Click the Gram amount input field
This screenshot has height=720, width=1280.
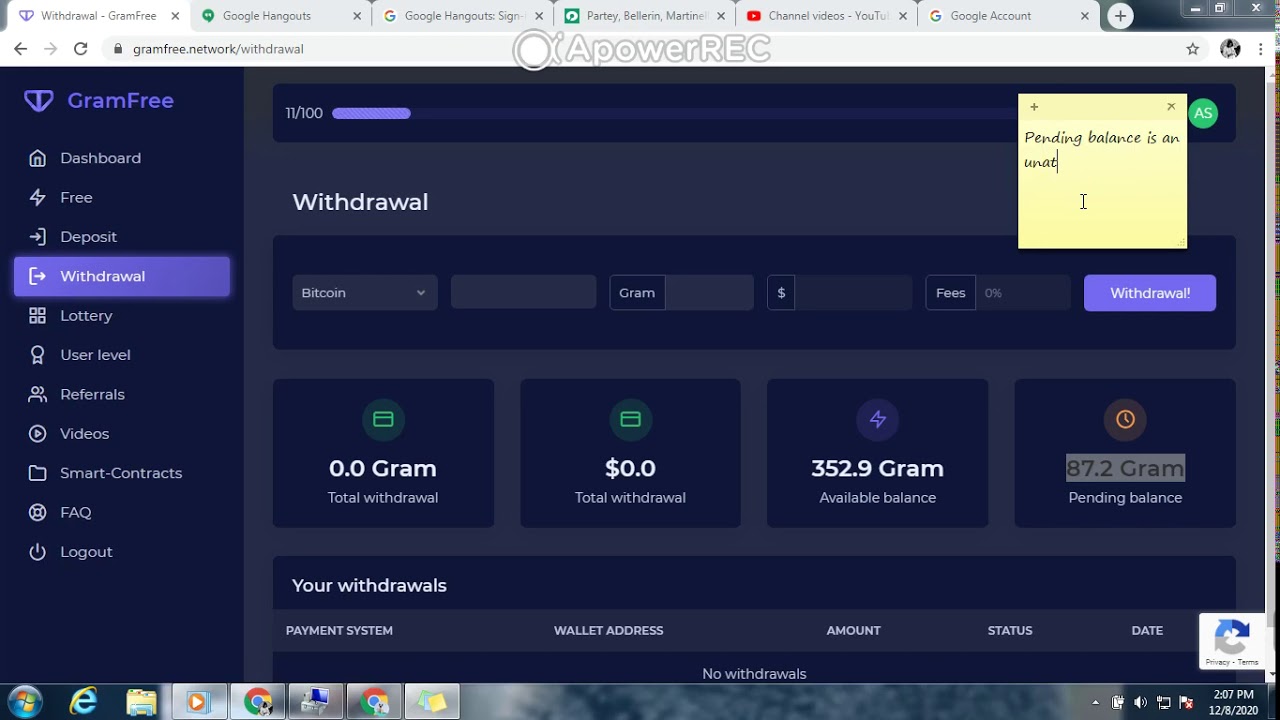click(x=709, y=293)
